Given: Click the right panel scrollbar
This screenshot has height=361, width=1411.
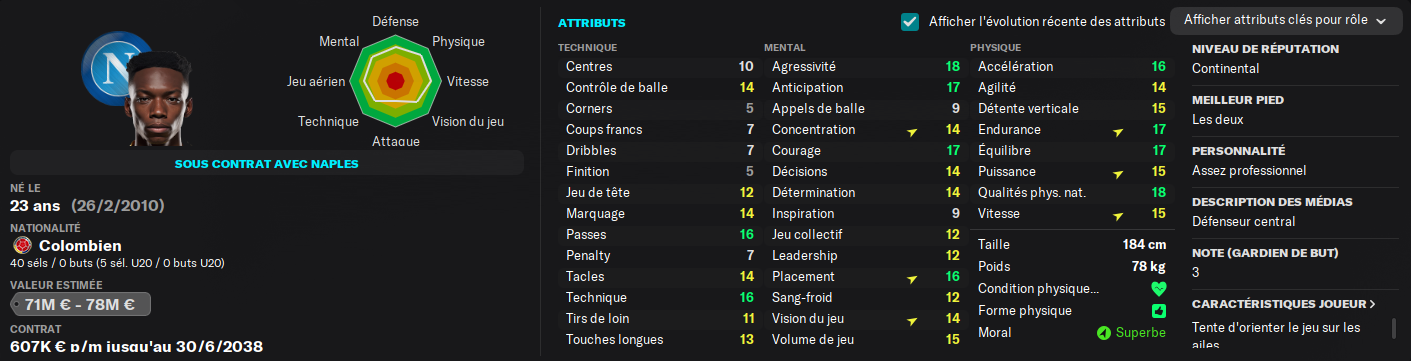Looking at the screenshot, I should coord(1395,328).
